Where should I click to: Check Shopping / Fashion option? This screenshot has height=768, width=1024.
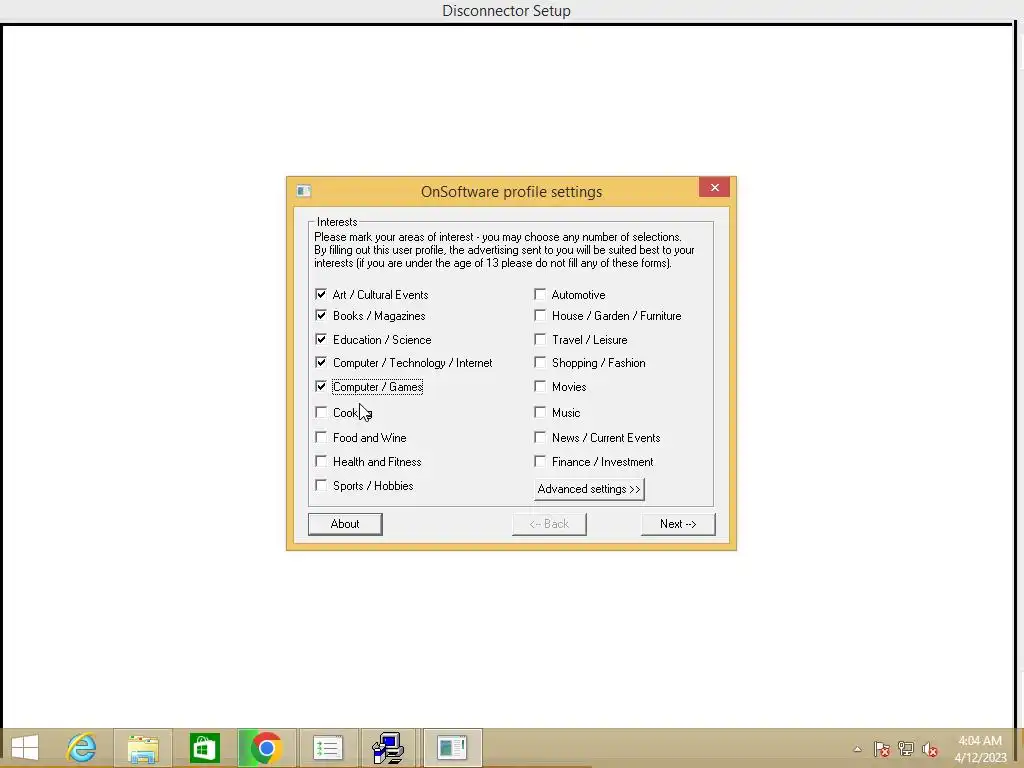[540, 362]
